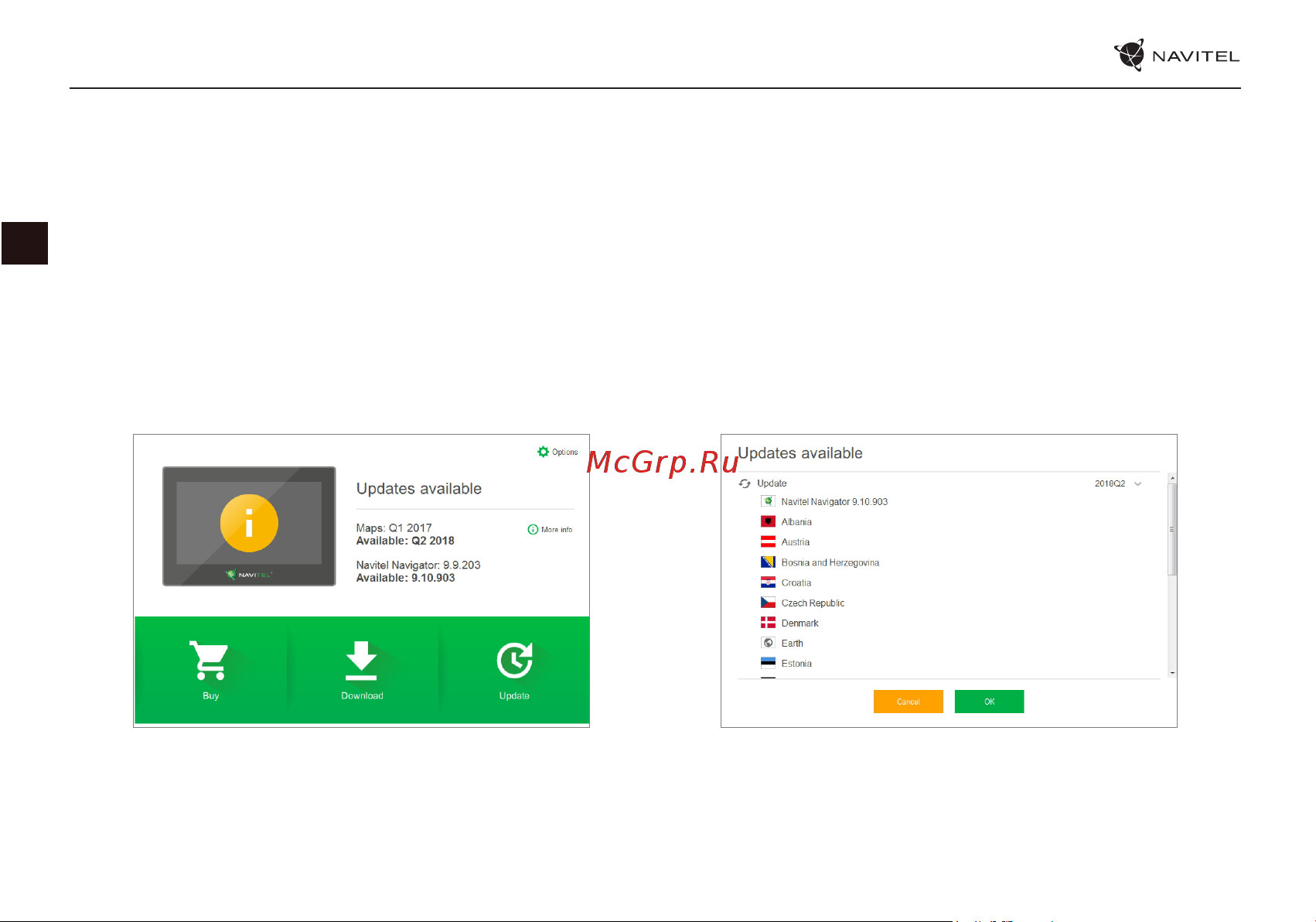Click the Buy shopping cart icon
The width and height of the screenshot is (1316, 922).
tap(210, 661)
